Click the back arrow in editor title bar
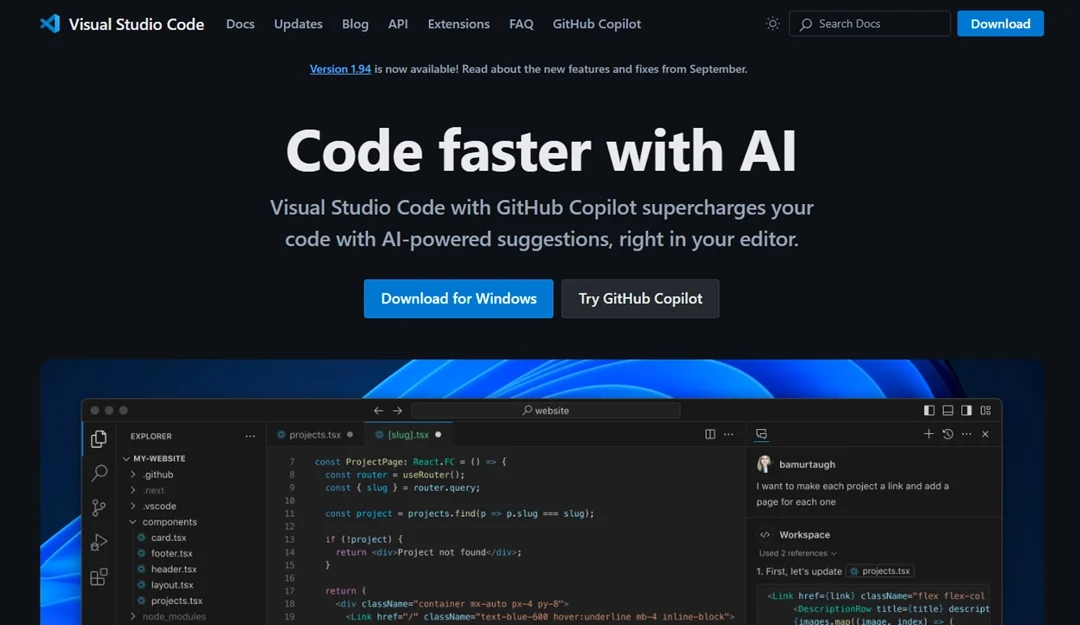 click(x=378, y=410)
